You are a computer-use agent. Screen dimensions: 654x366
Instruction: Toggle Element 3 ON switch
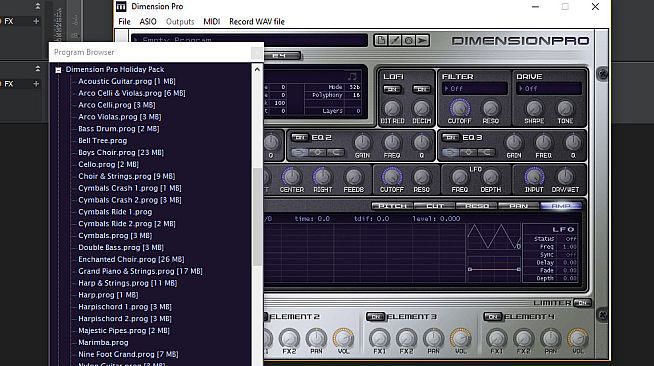(x=375, y=317)
